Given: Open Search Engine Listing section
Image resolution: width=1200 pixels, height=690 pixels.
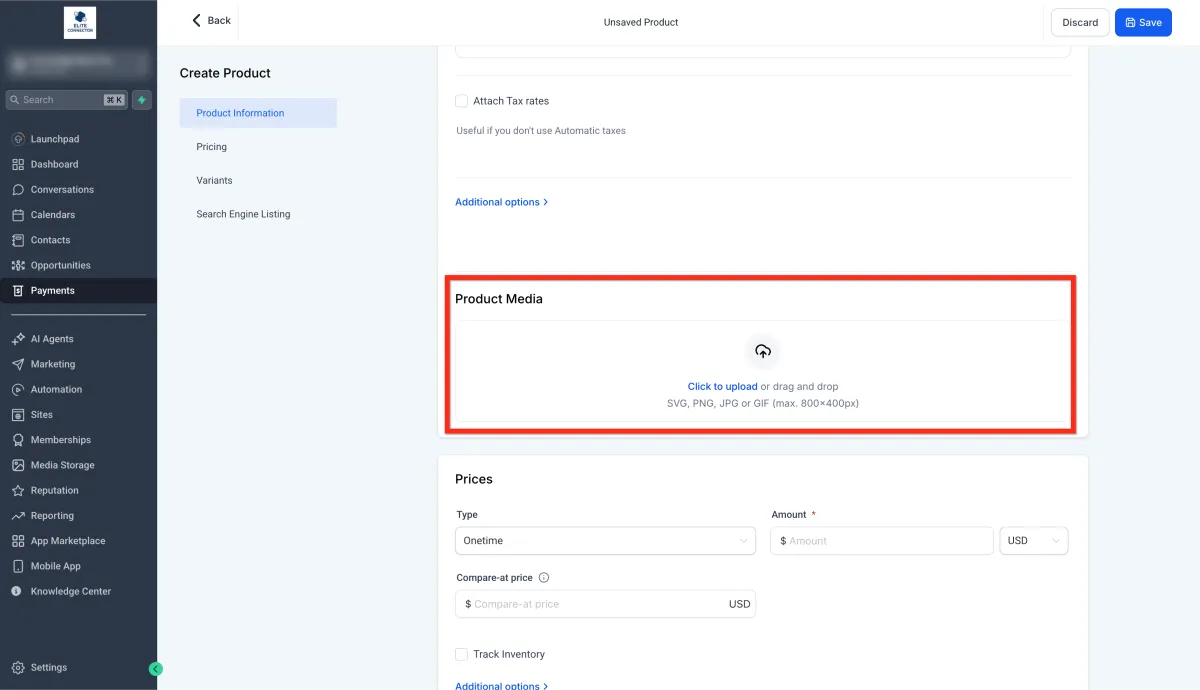Looking at the screenshot, I should tap(243, 214).
